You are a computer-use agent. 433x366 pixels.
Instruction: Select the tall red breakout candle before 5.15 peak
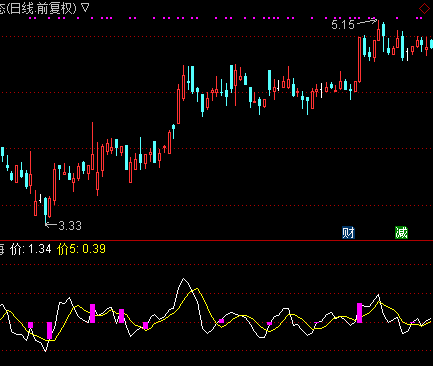(359, 59)
